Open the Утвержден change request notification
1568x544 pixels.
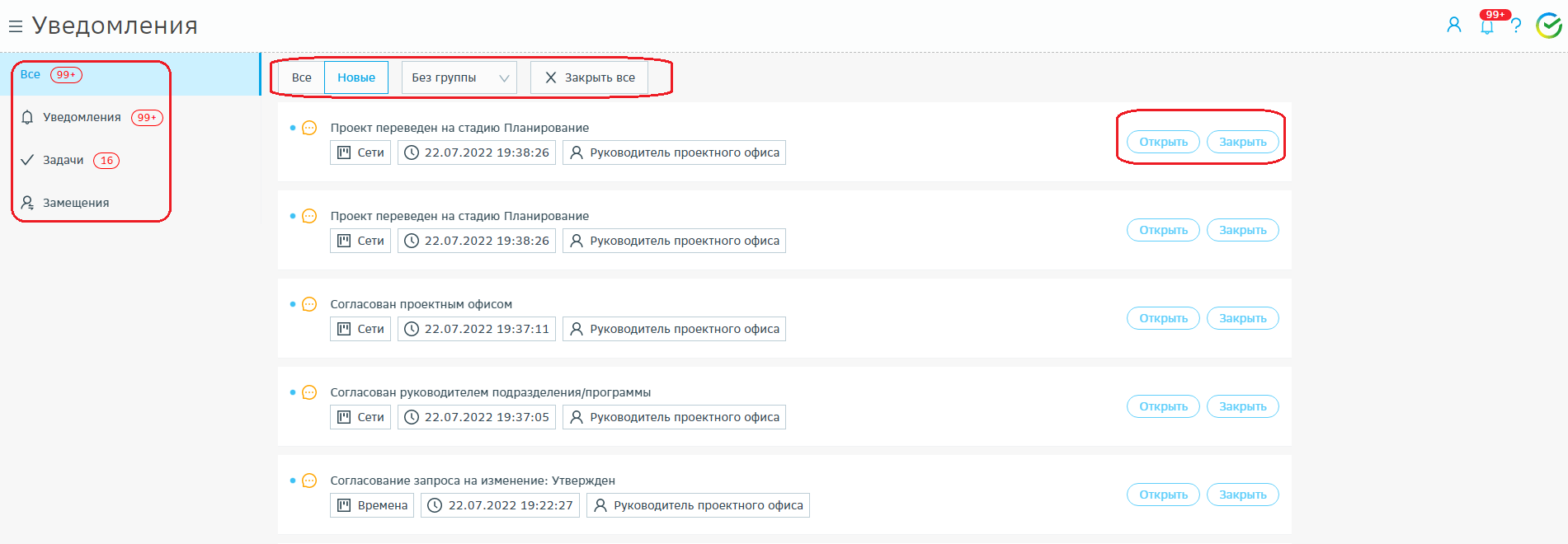pyautogui.click(x=1163, y=495)
